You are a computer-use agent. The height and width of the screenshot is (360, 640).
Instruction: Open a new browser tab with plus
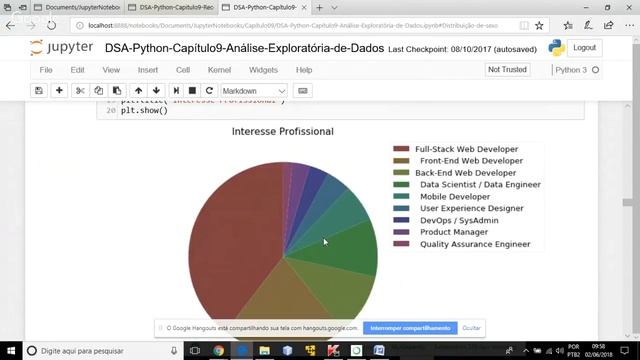[319, 7]
